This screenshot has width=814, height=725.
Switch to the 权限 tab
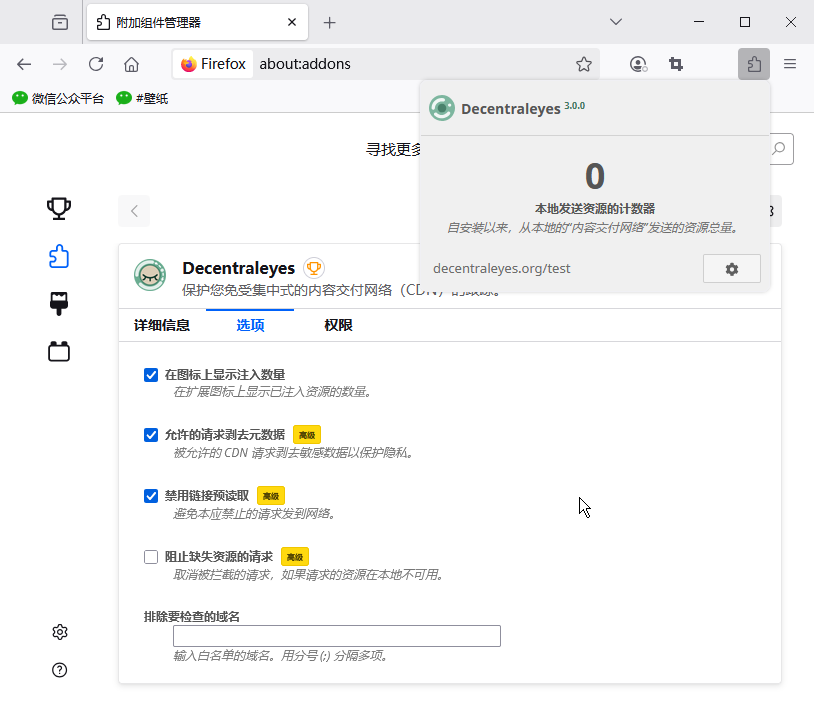(x=338, y=325)
